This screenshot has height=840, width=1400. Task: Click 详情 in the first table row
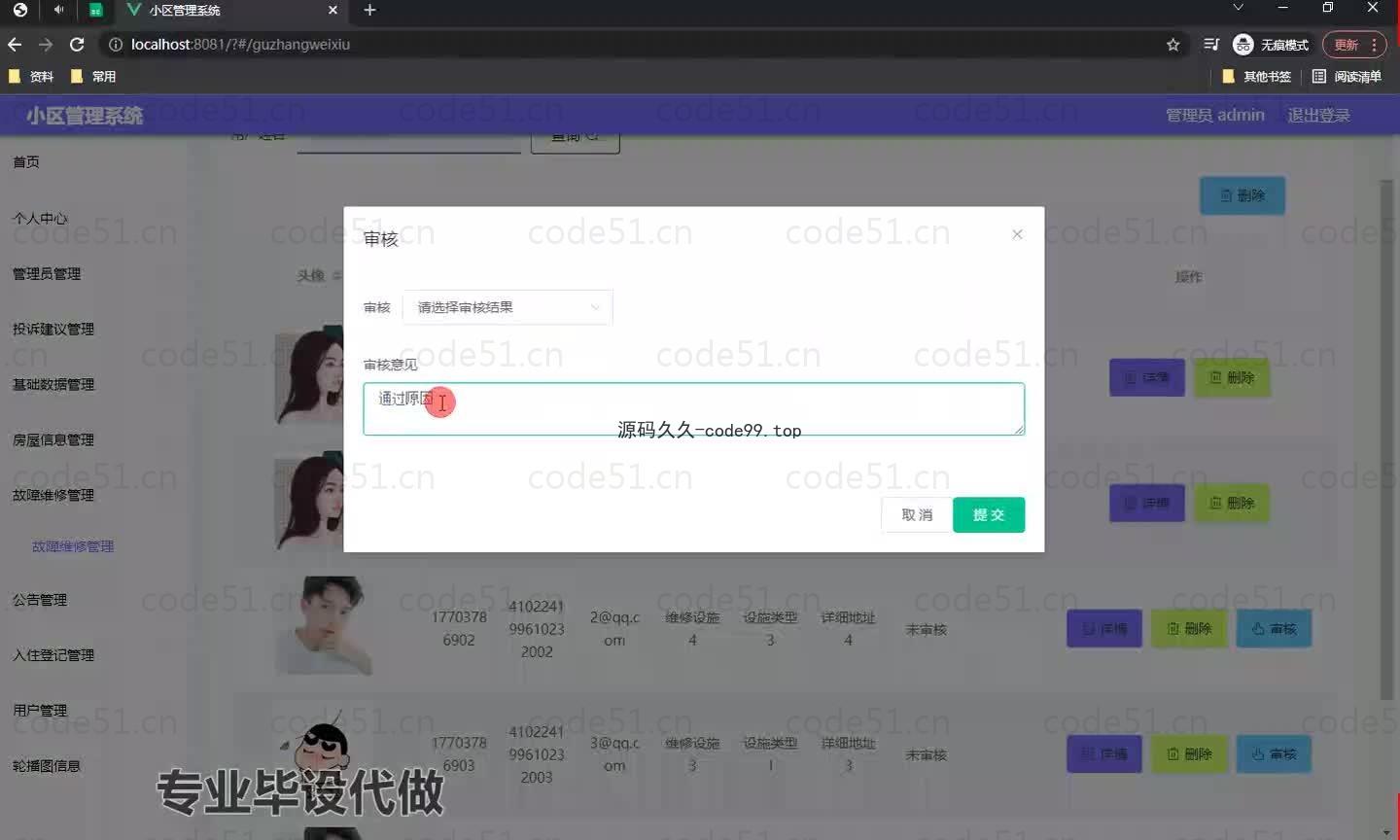click(x=1147, y=377)
